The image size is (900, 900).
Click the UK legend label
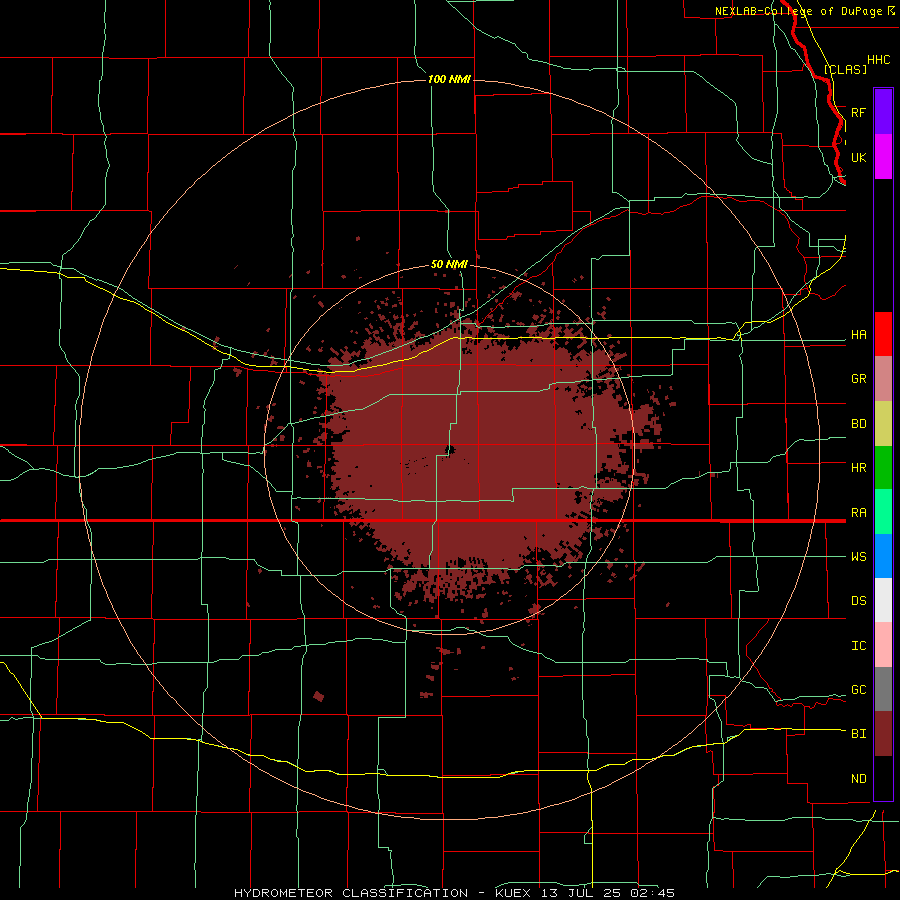coord(858,157)
